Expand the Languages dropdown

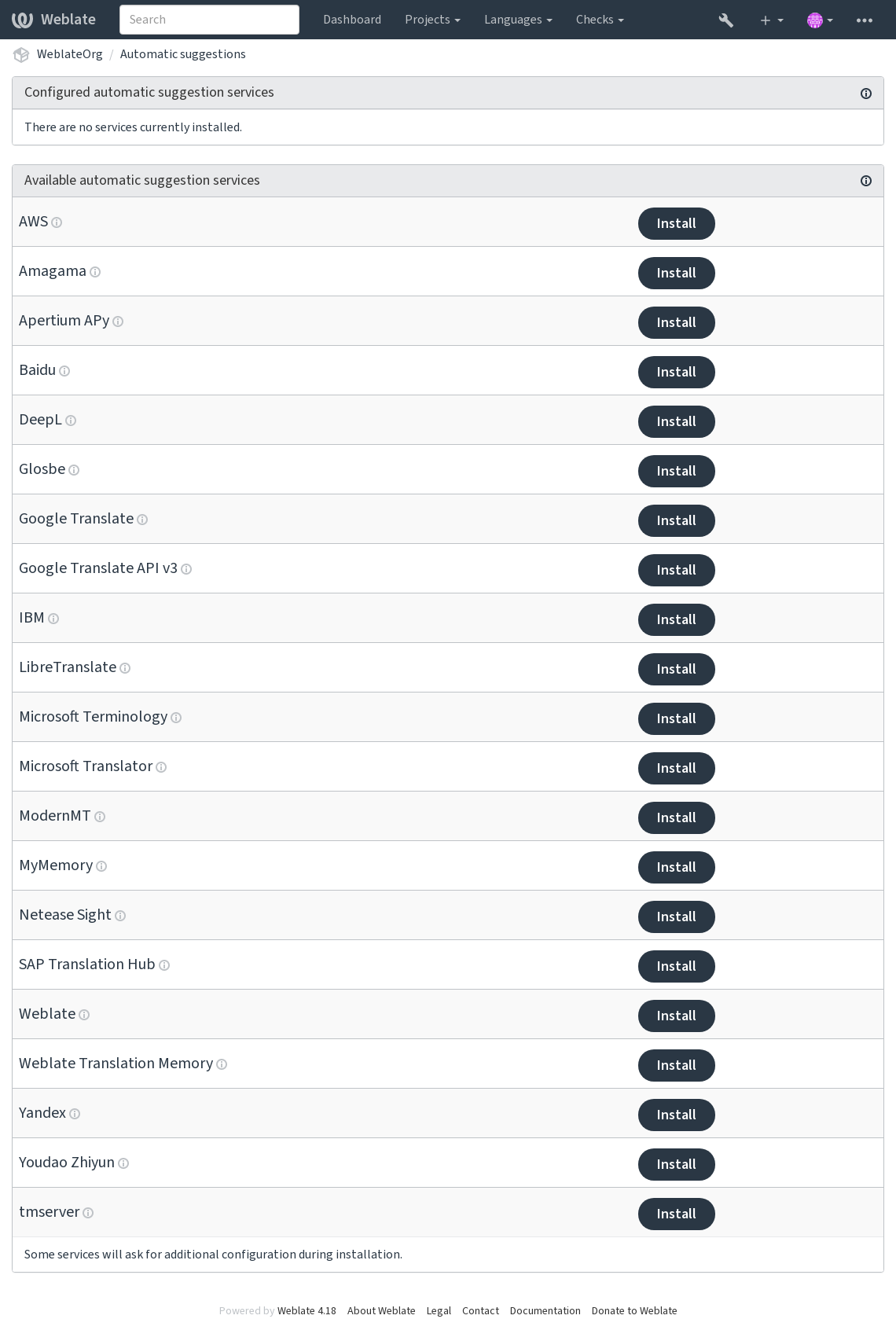518,20
